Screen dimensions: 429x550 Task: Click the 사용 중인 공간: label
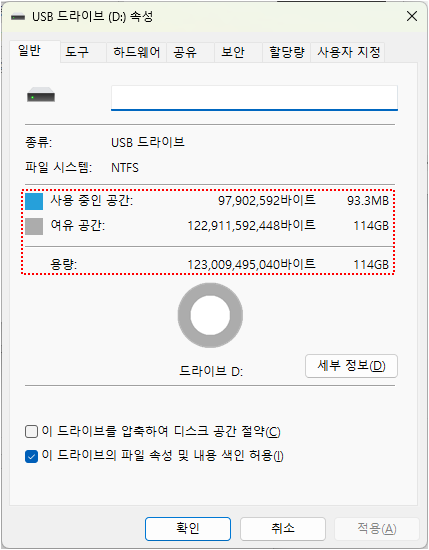point(92,200)
